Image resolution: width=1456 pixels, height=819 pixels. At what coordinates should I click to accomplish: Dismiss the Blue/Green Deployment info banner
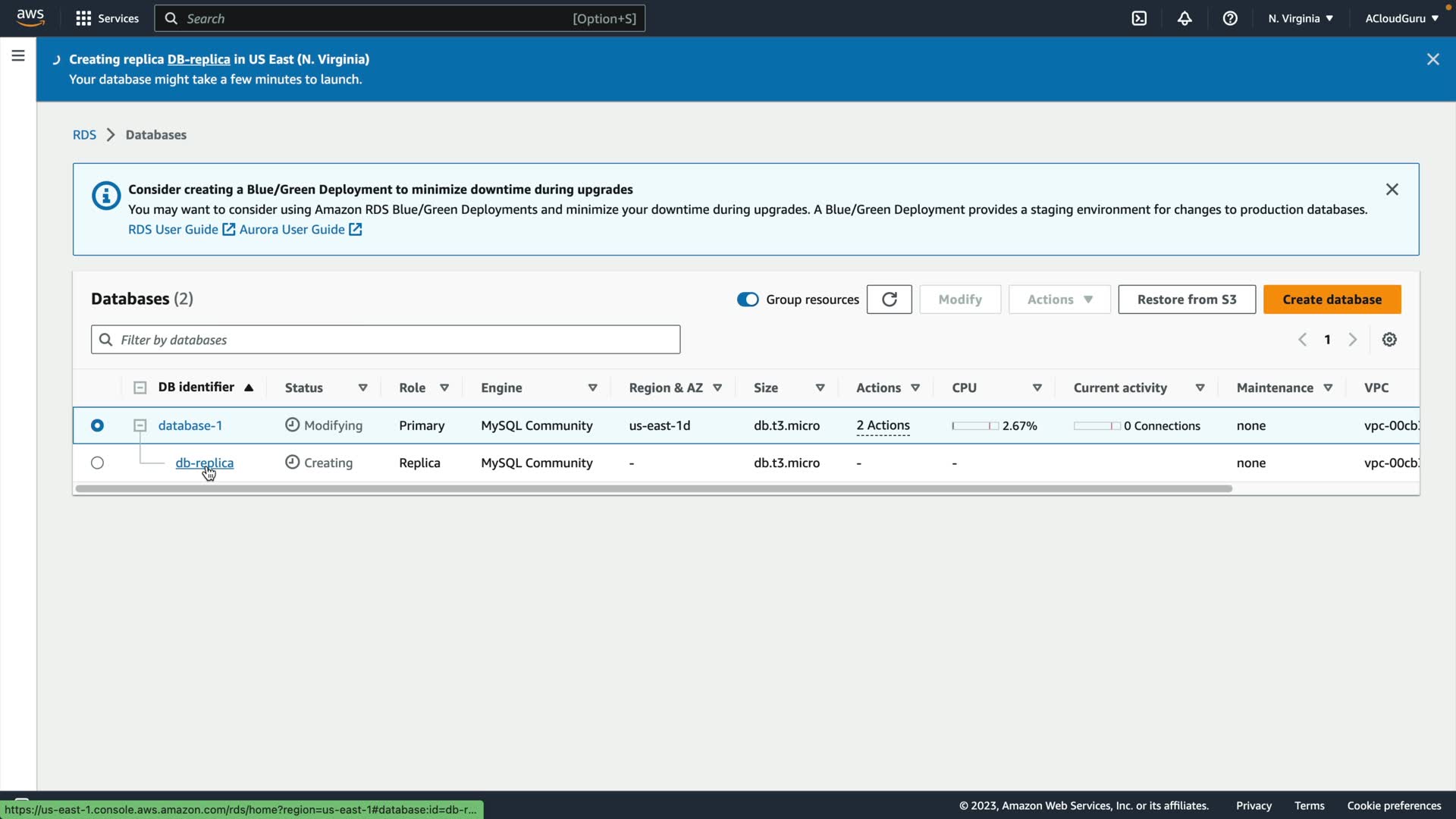tap(1392, 190)
